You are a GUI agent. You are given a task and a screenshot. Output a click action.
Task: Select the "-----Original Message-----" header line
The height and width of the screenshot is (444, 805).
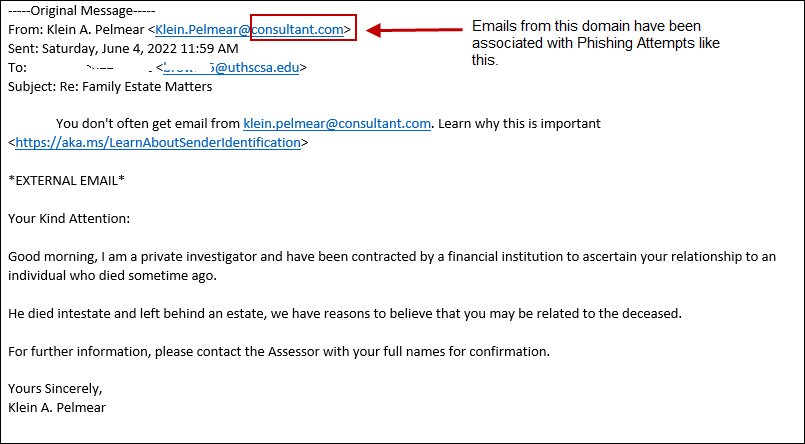click(76, 11)
